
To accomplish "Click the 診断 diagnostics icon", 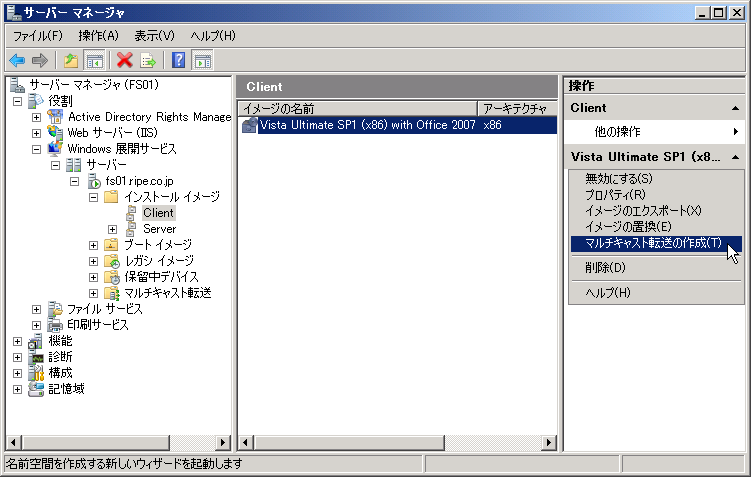I will pyautogui.click(x=36, y=357).
